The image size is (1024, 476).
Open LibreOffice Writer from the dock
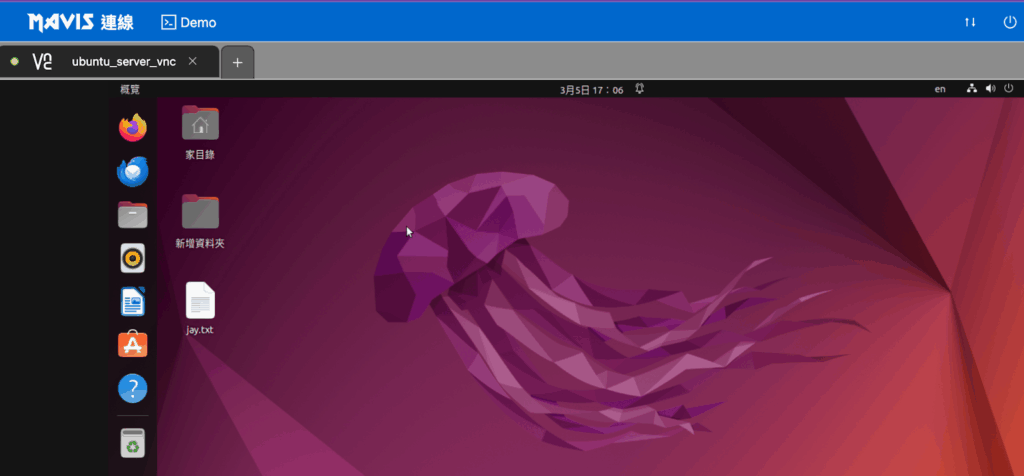133,302
